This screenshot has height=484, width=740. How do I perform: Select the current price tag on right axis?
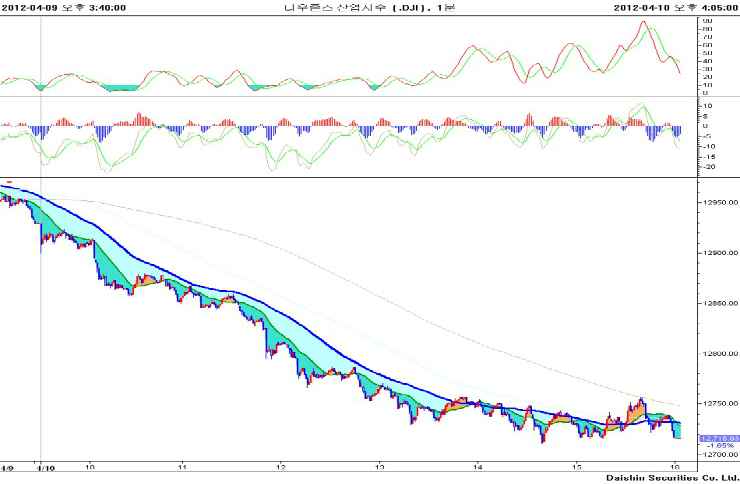(718, 438)
